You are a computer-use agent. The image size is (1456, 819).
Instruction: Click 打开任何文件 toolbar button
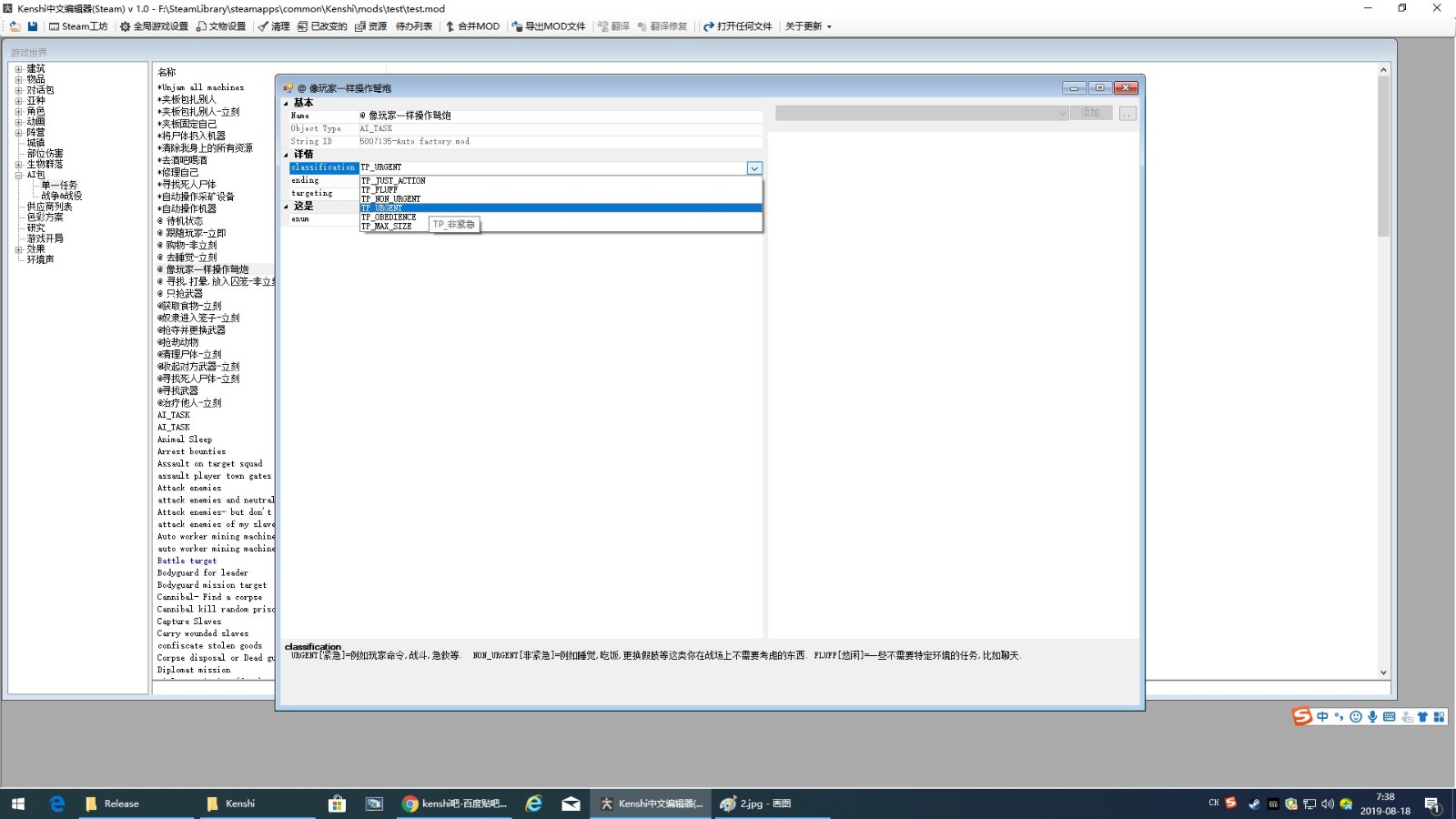point(738,26)
